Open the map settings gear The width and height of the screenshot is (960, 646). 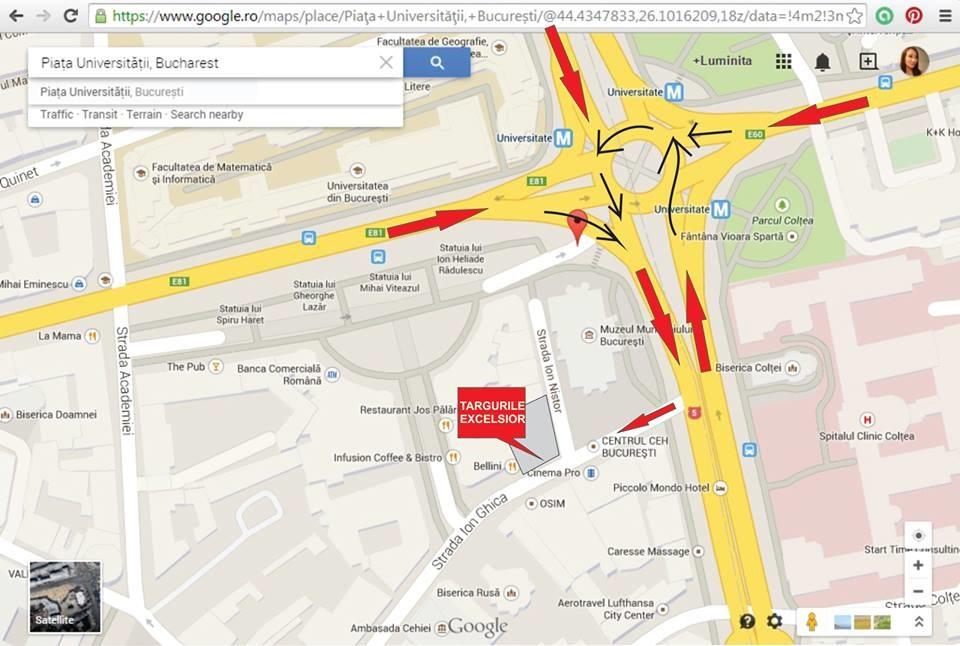[774, 622]
